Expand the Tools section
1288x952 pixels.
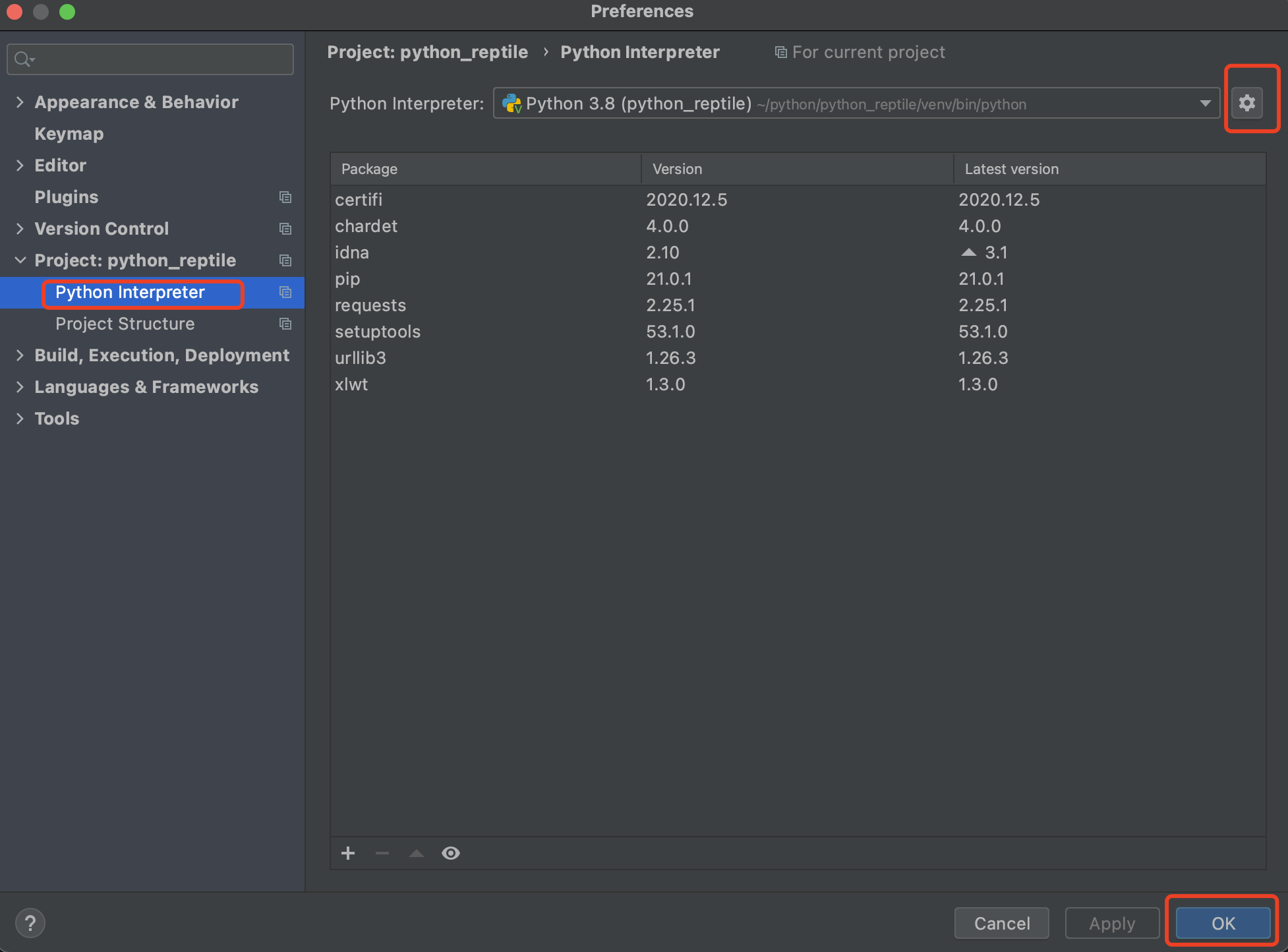coord(20,419)
